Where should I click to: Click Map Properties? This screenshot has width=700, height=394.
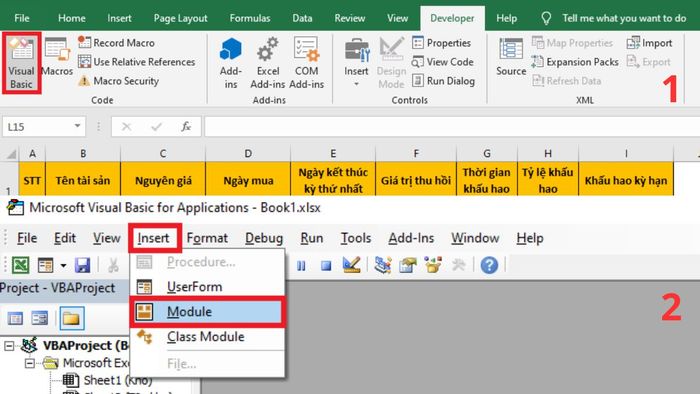point(572,43)
